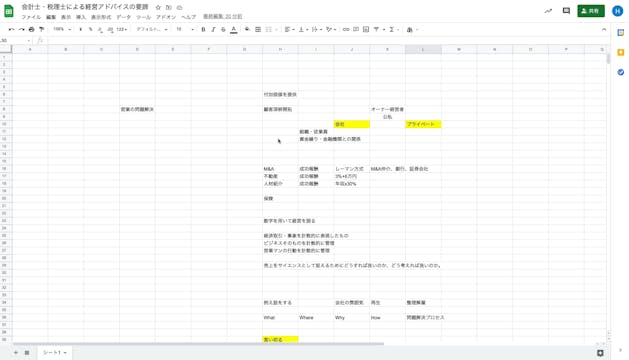
Task: Open the text color picker
Action: (233, 29)
